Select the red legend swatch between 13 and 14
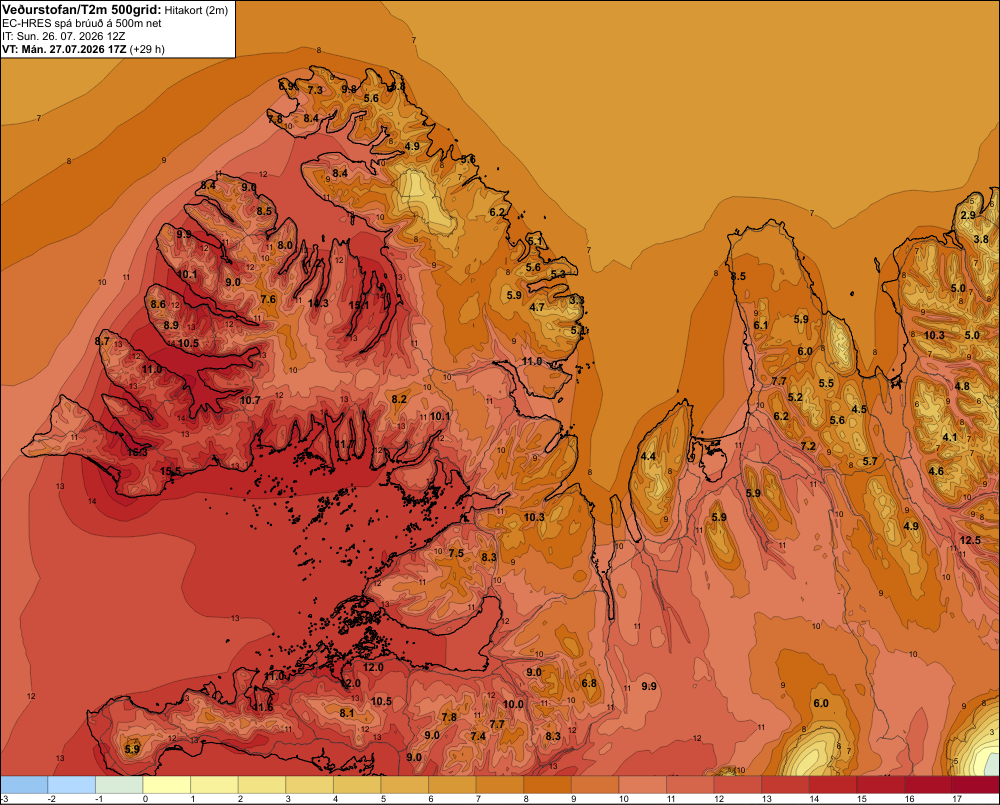The width and height of the screenshot is (1000, 805). point(785,785)
